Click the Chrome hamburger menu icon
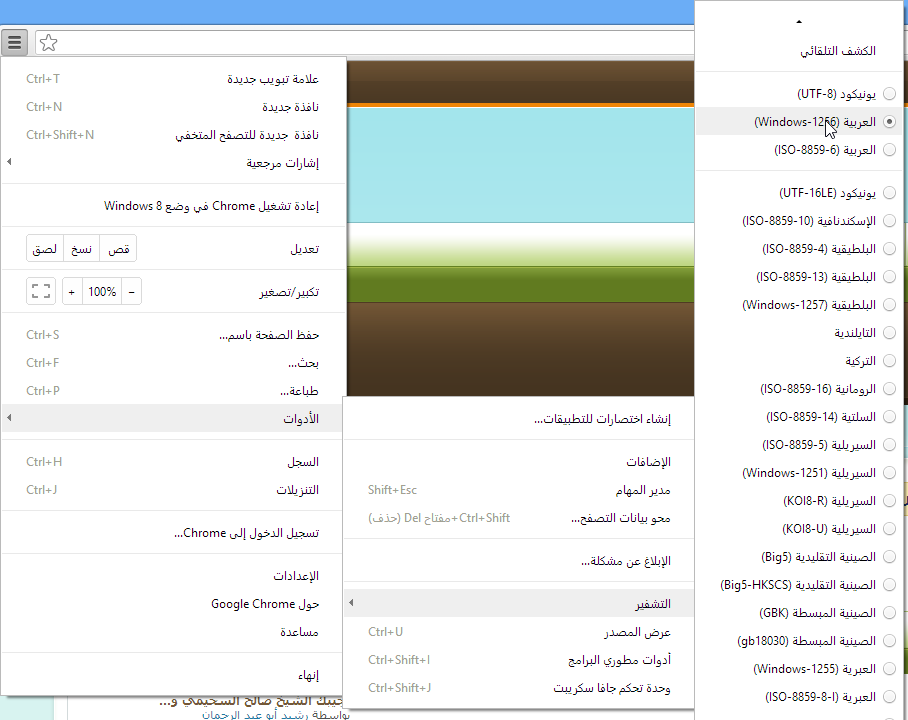The height and width of the screenshot is (720, 908). 14,43
